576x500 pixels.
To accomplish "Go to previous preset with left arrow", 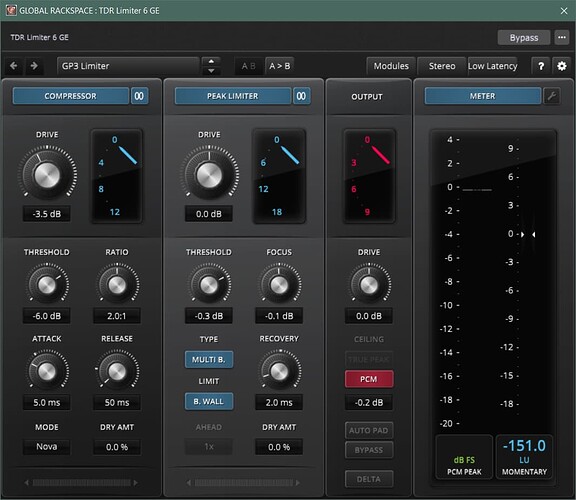I will click(x=14, y=66).
